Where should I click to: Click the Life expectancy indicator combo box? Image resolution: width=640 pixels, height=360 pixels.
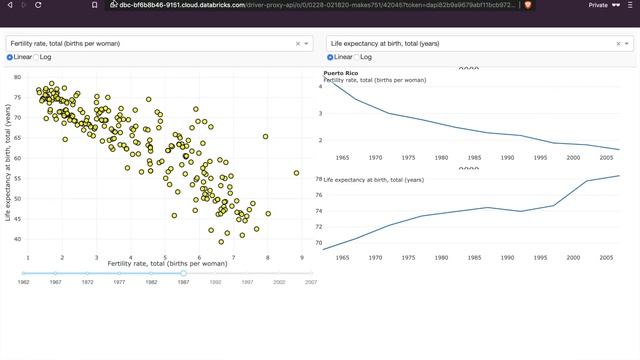click(480, 44)
